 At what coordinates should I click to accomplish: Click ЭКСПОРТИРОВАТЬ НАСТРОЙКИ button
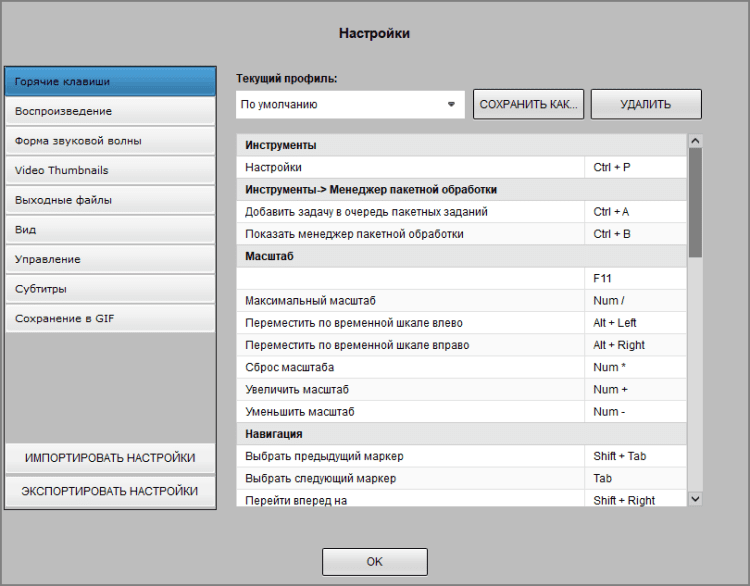click(x=110, y=491)
